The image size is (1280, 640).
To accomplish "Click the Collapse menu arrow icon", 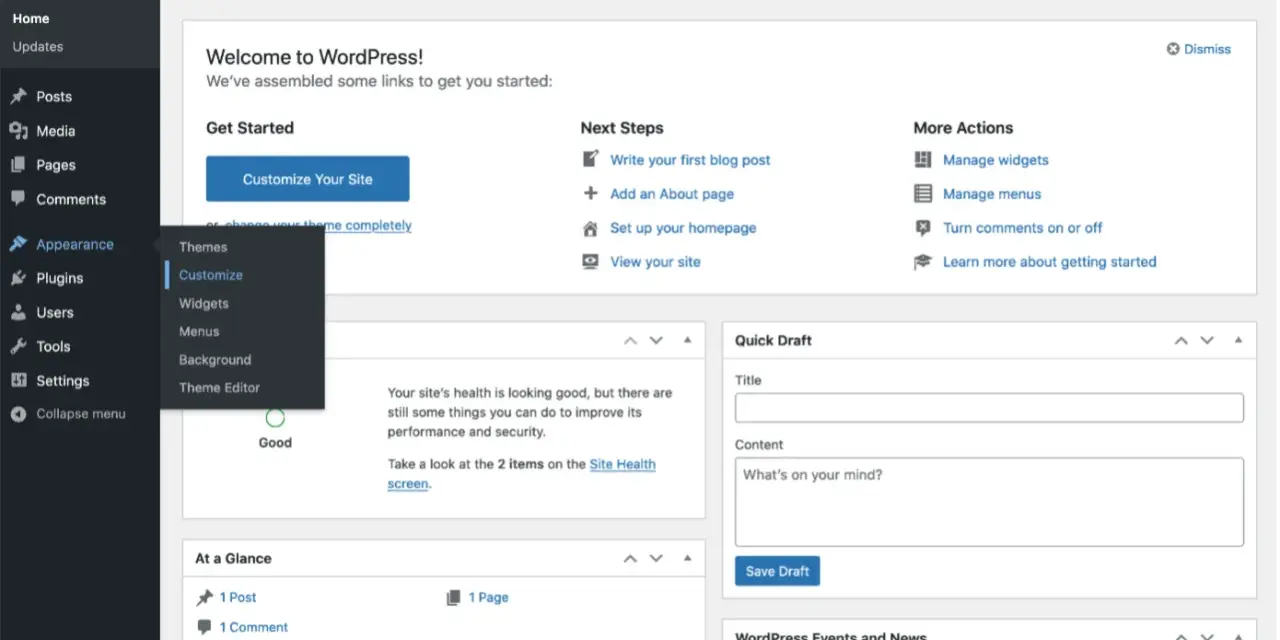I will (18, 414).
